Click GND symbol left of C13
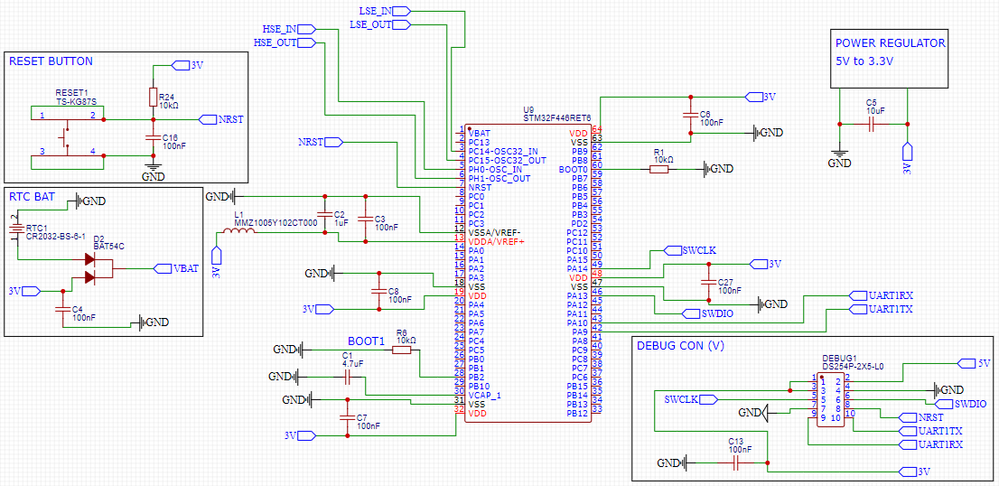The image size is (999, 486). coord(673,463)
